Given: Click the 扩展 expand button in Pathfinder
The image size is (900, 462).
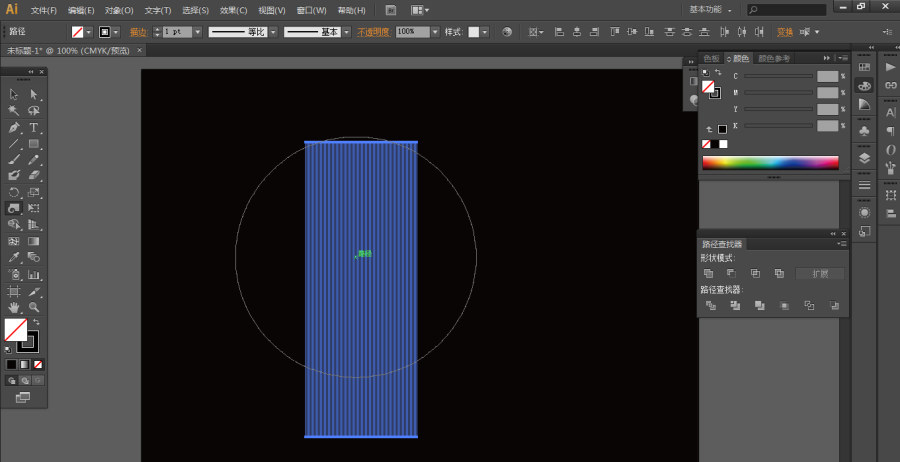Looking at the screenshot, I should (820, 274).
